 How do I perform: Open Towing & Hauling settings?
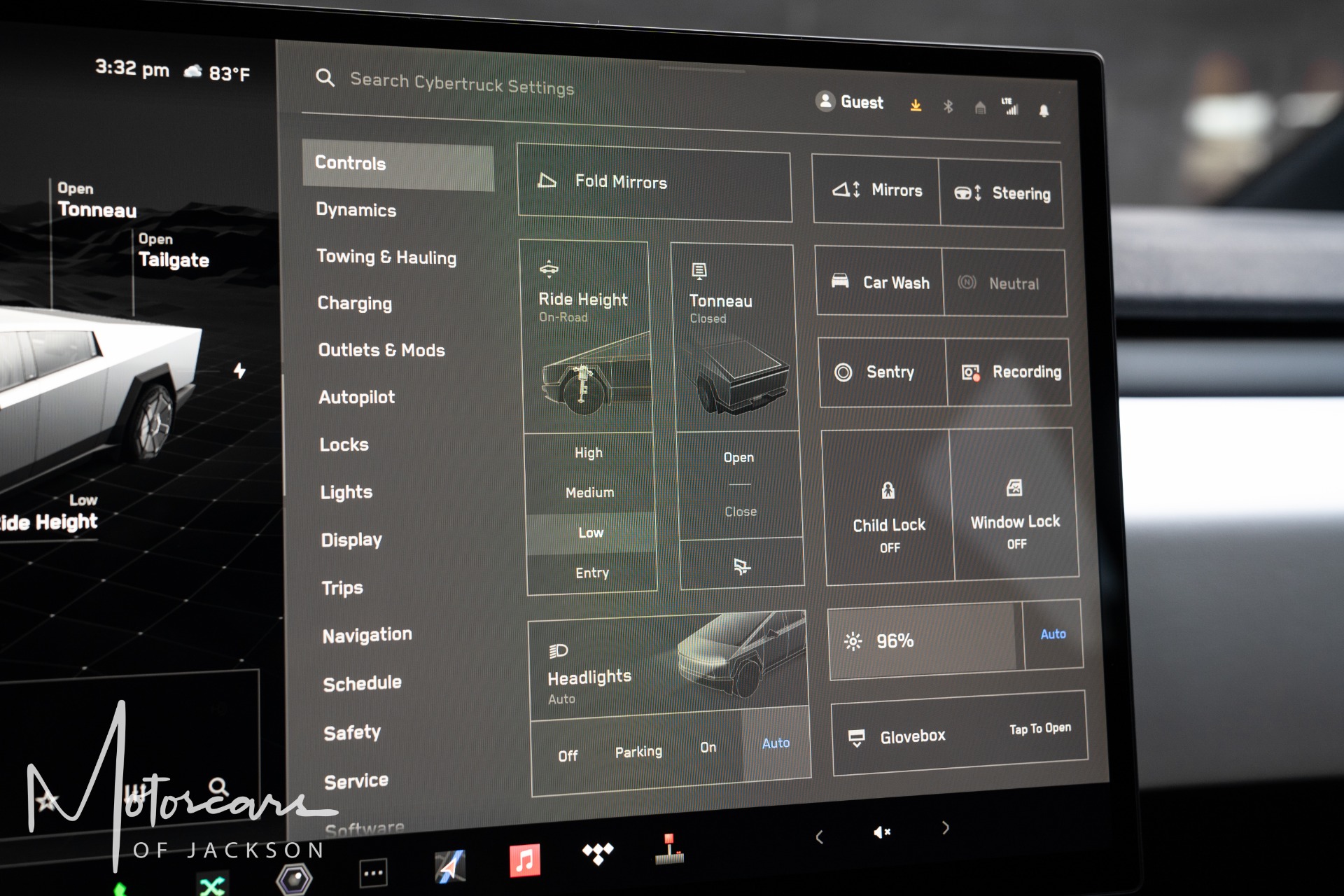[x=386, y=257]
